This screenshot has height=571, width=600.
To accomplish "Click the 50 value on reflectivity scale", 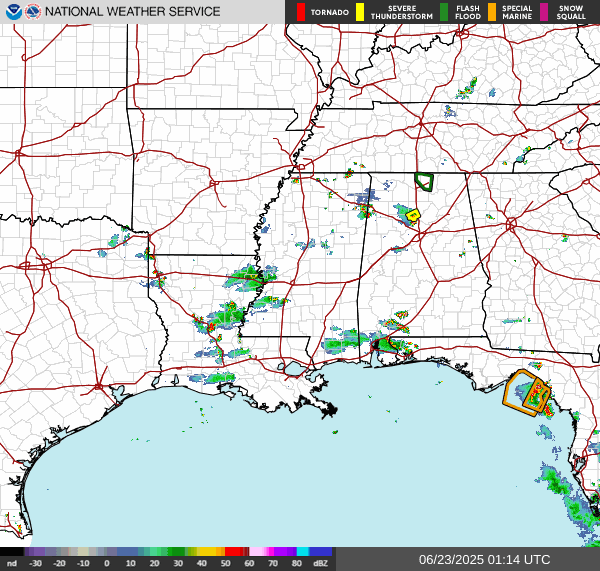I will (x=225, y=563).
